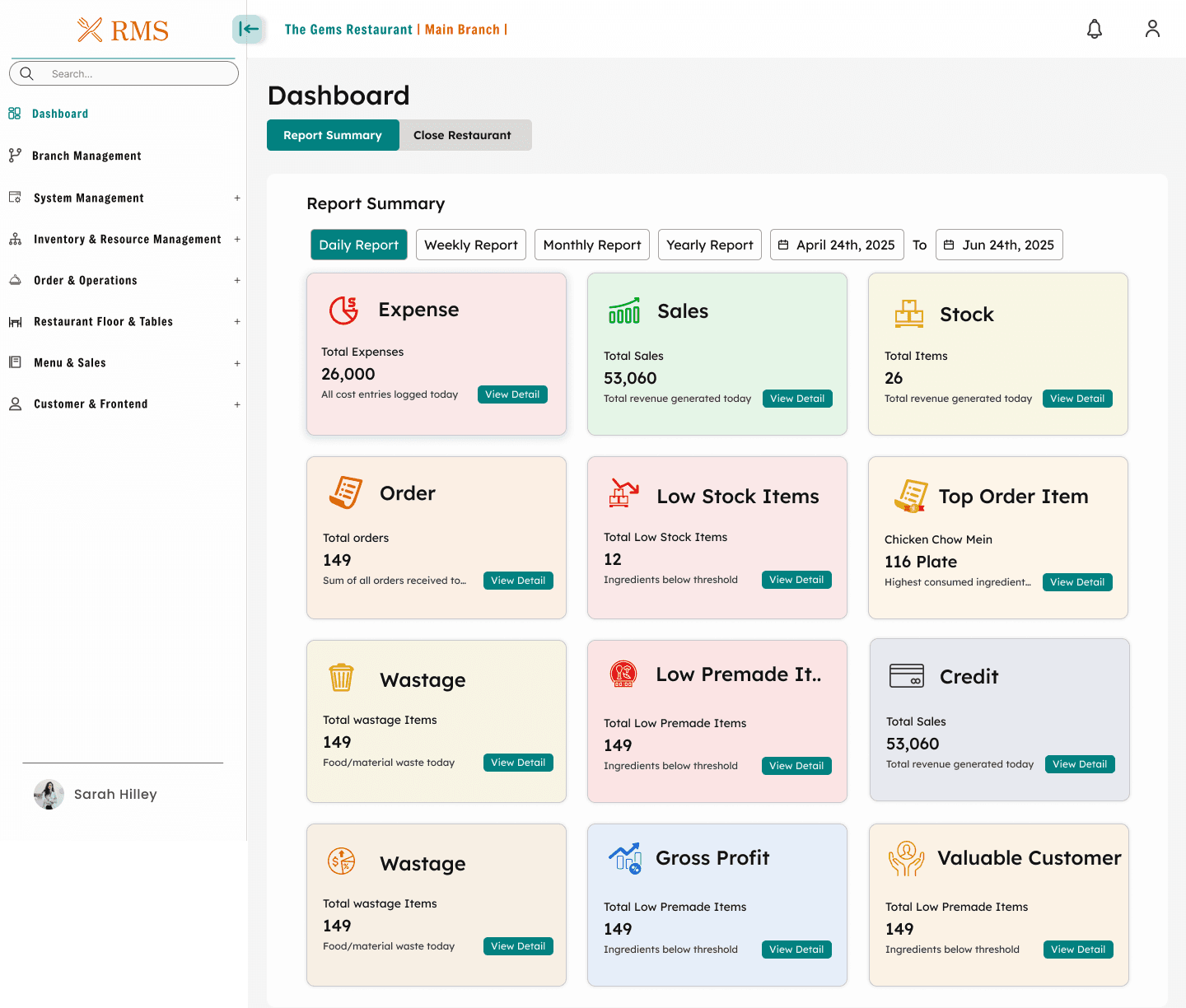Click the Expense pie chart icon
1186x1008 pixels.
point(343,310)
